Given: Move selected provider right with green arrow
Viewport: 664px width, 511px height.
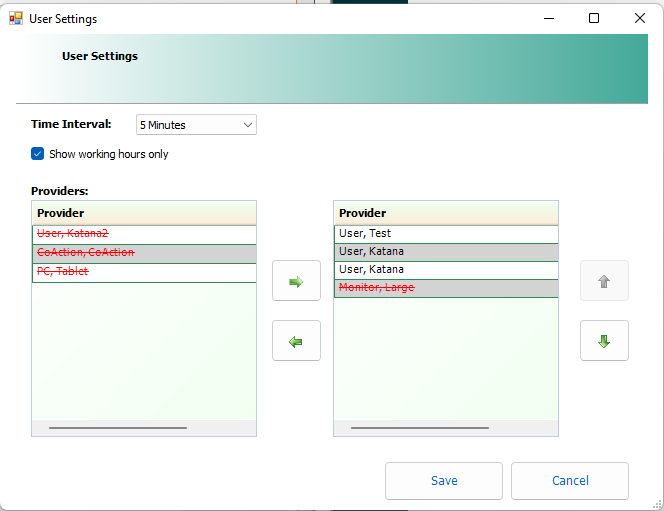Looking at the screenshot, I should pyautogui.click(x=296, y=281).
